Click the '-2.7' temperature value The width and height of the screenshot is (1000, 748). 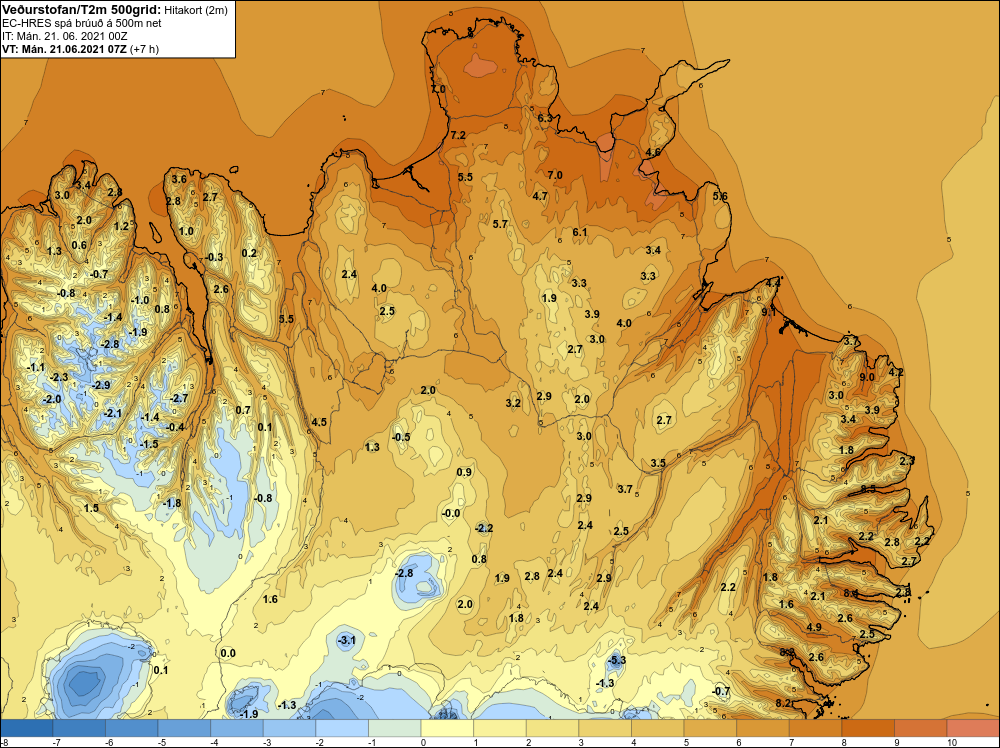179,398
